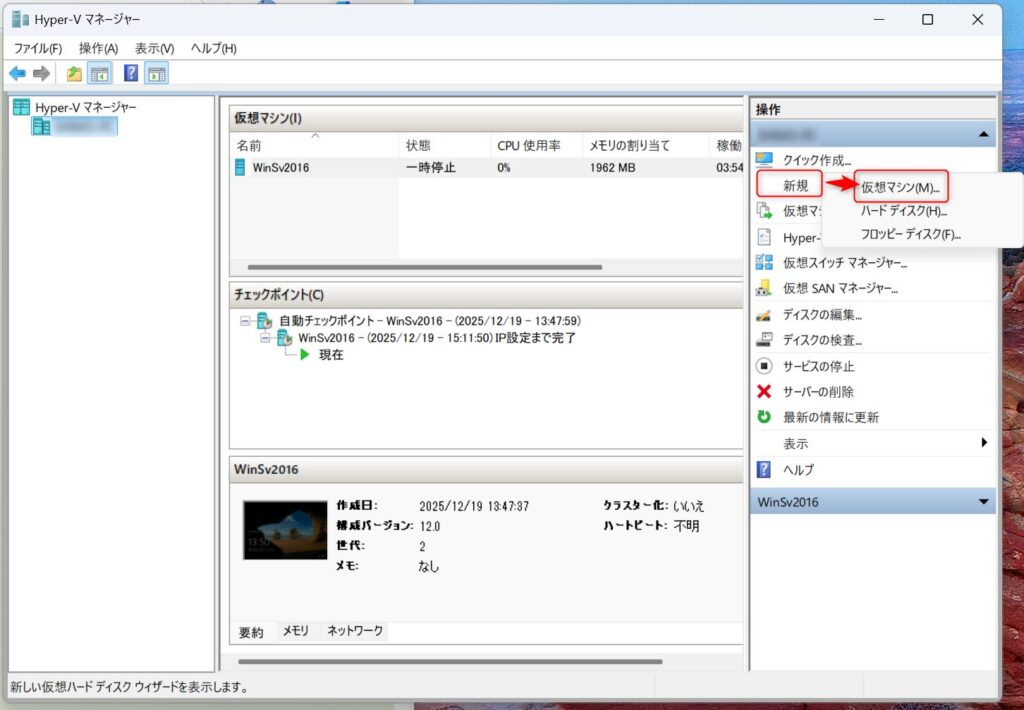Viewport: 1024px width, 710px height.
Task: Click the back arrow toolbar icon
Action: coord(17,73)
